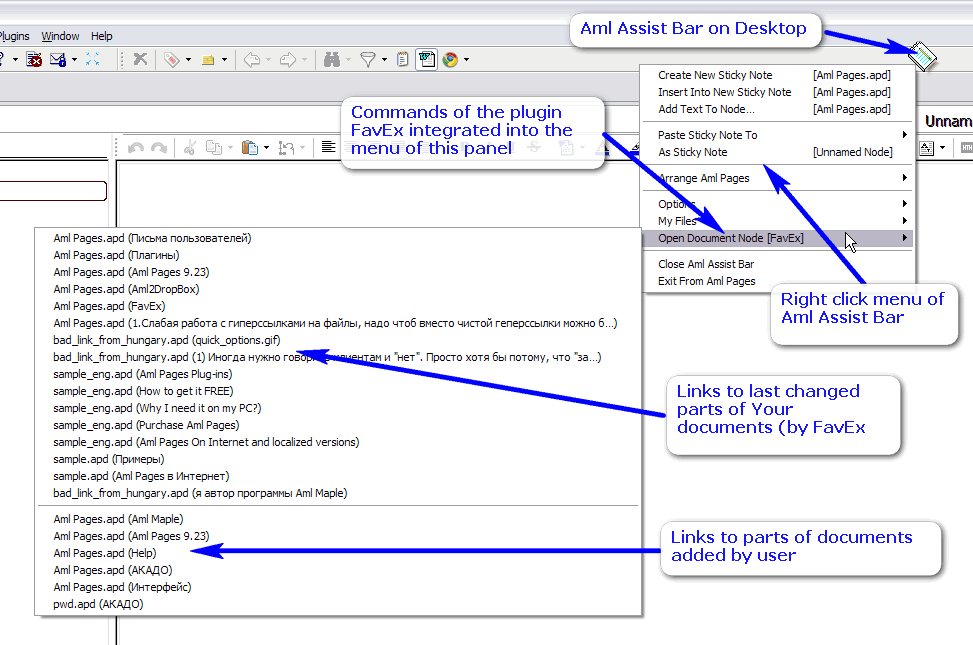This screenshot has width=973, height=645.
Task: Choose Add Text To Node...
Action: [776, 109]
